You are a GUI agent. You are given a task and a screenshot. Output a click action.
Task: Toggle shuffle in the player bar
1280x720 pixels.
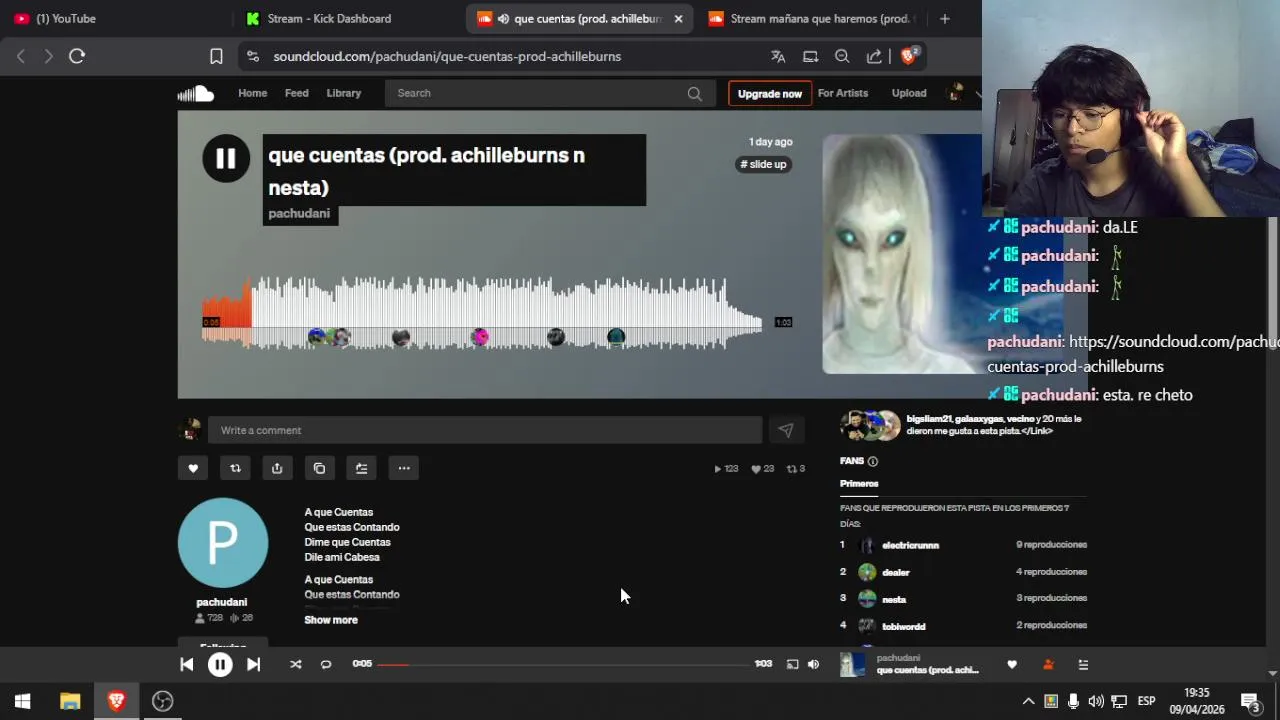pos(295,664)
